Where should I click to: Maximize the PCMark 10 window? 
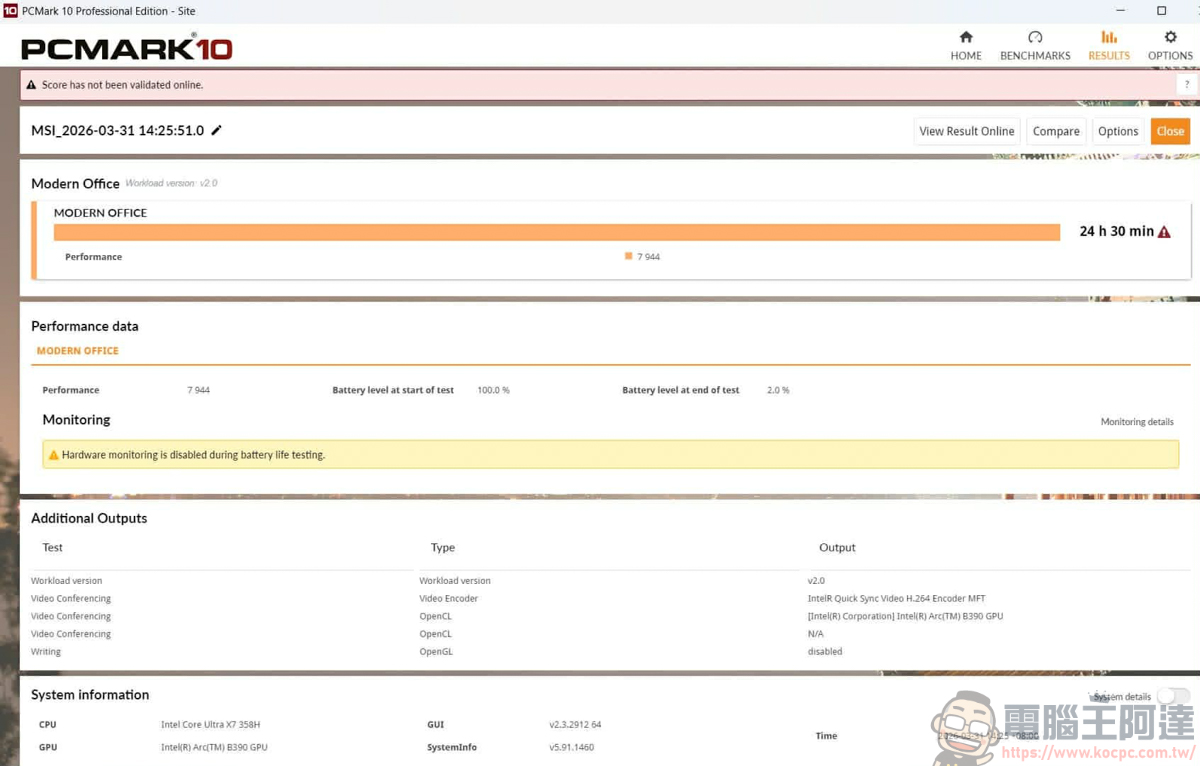(x=1161, y=11)
